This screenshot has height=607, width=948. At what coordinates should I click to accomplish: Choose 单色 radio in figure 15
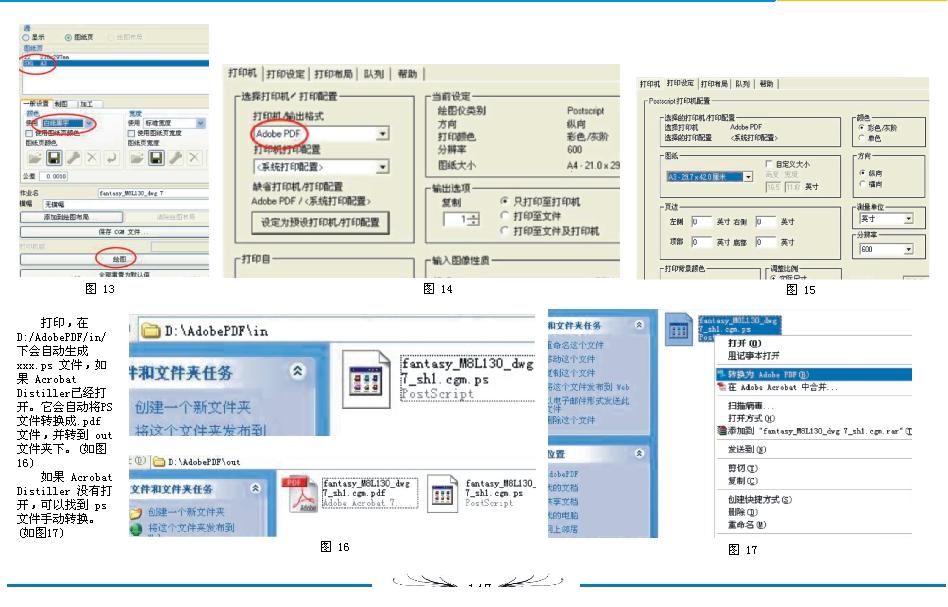[x=862, y=138]
